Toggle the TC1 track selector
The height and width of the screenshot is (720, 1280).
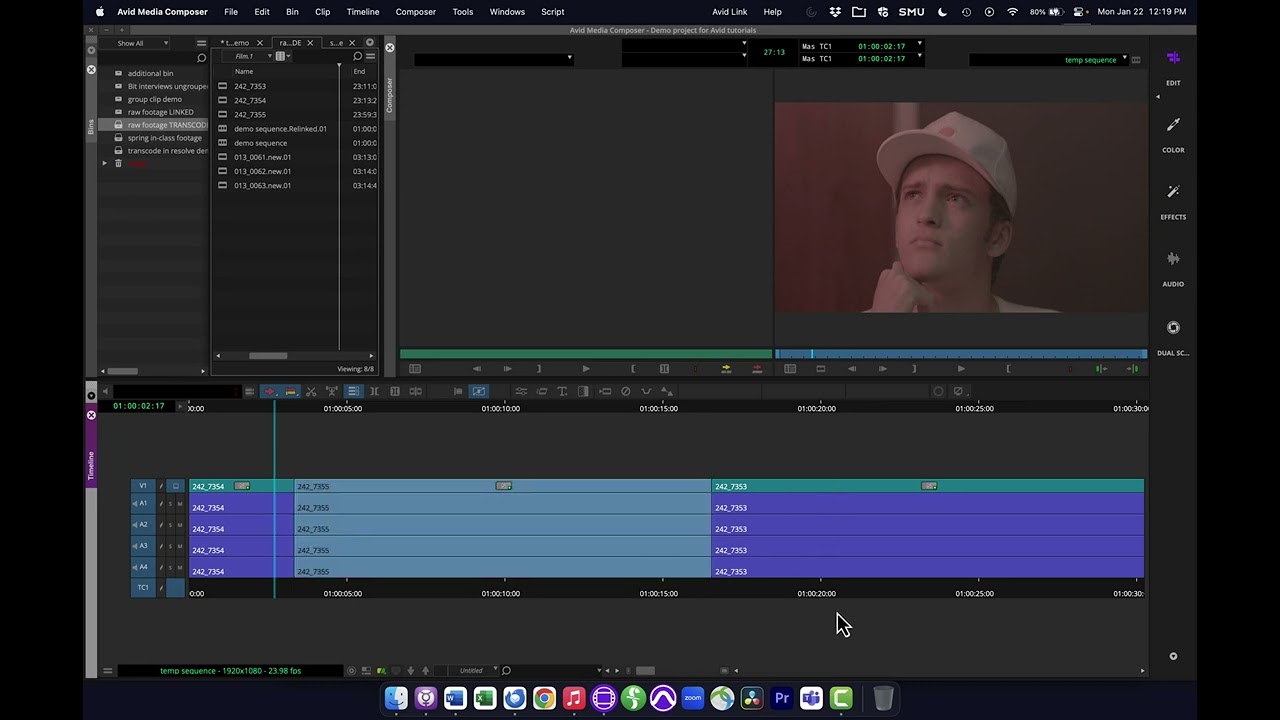point(143,588)
